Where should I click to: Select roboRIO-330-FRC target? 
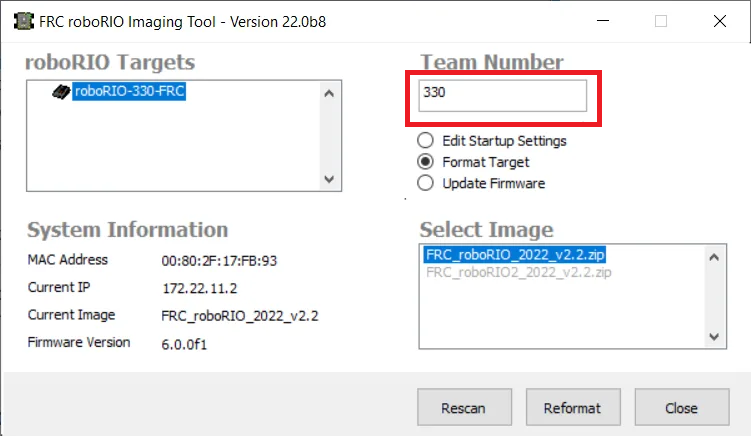129,91
